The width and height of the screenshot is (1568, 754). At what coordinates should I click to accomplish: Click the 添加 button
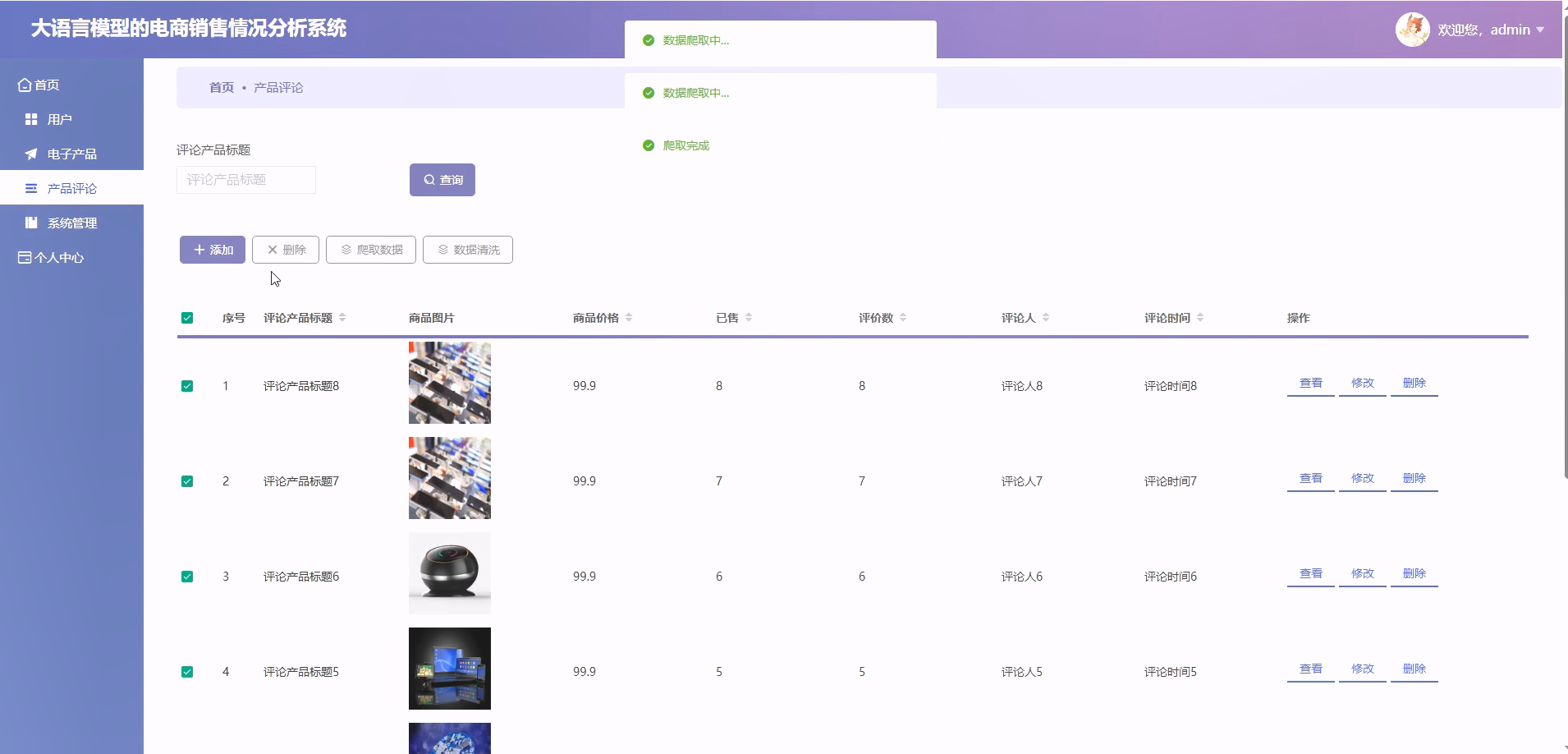pyautogui.click(x=213, y=250)
